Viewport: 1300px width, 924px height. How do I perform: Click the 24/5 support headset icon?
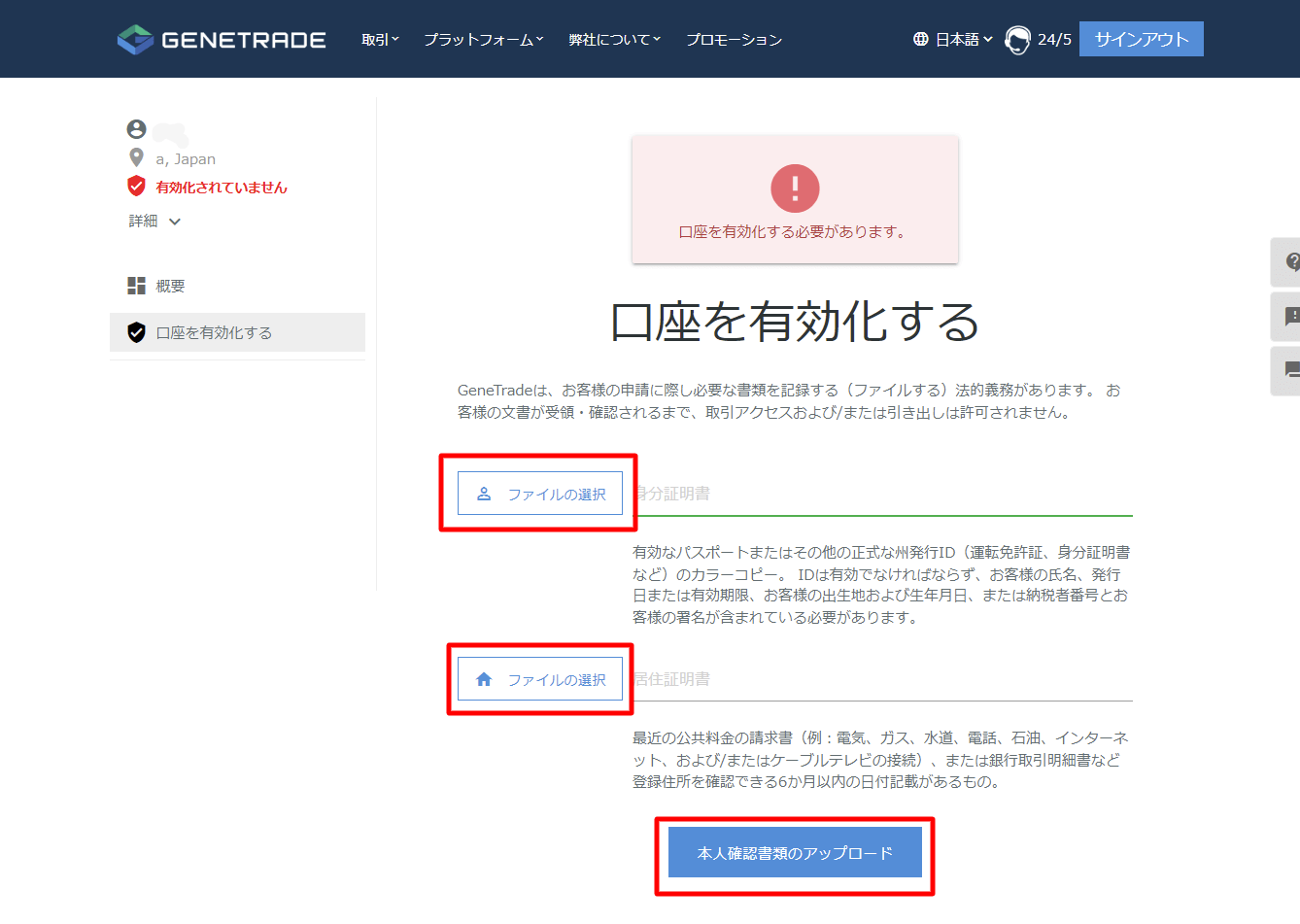pyautogui.click(x=1017, y=40)
